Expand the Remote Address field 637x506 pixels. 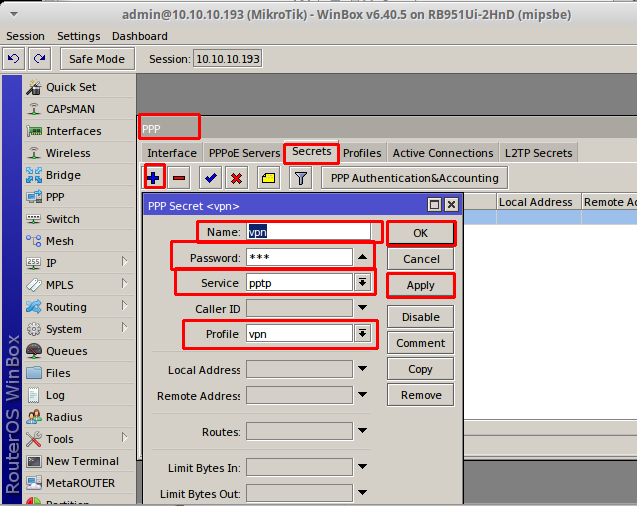pyautogui.click(x=362, y=394)
